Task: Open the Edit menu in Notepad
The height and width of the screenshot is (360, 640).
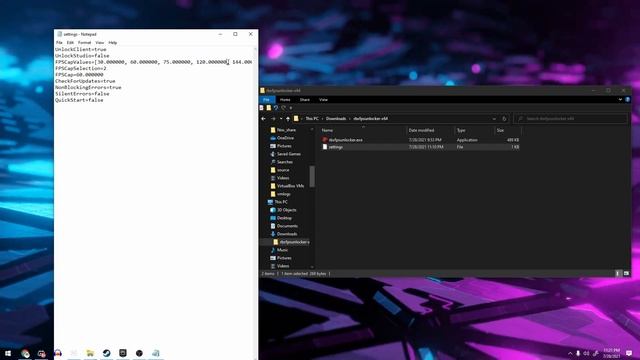Action: (70, 42)
